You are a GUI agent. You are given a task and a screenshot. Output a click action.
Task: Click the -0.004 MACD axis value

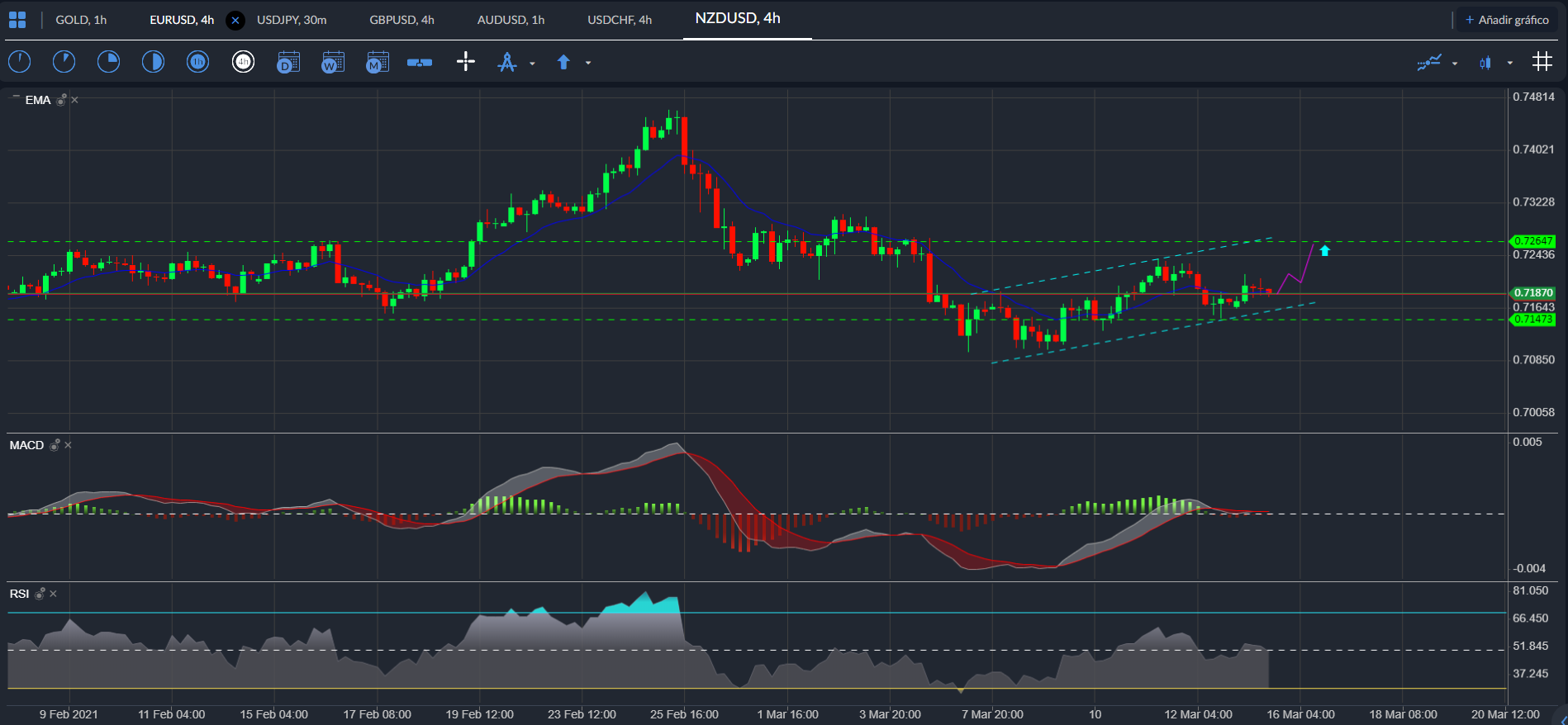click(x=1529, y=568)
